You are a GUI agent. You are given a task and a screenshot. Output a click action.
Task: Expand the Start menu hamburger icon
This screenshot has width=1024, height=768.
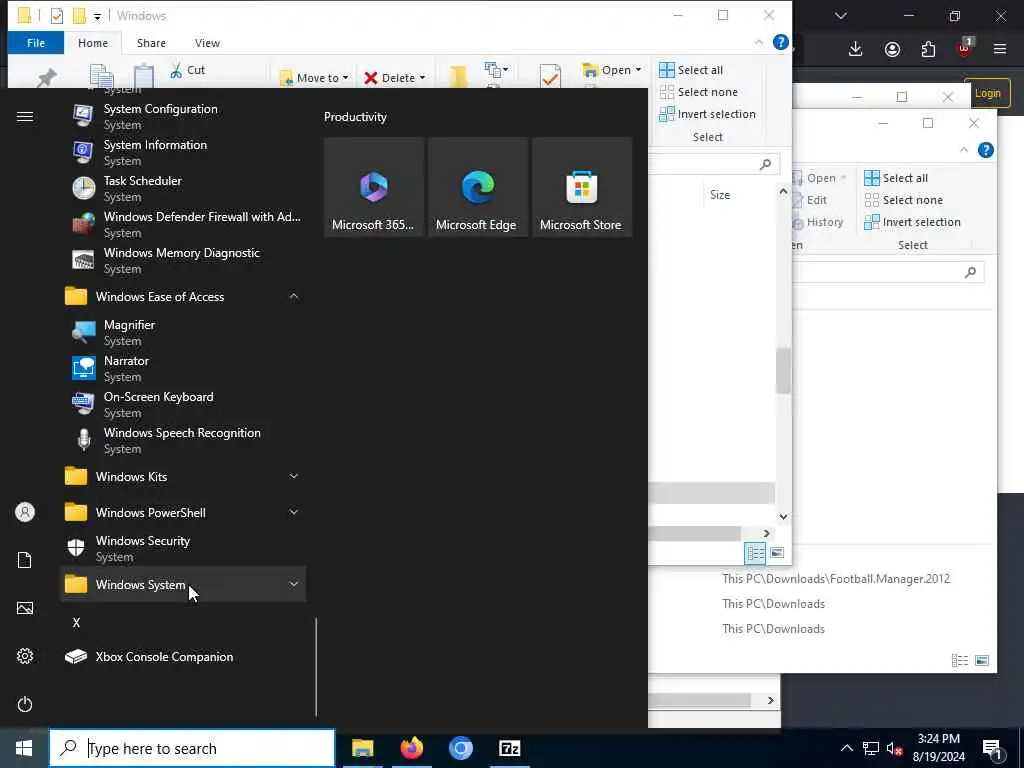pos(25,116)
